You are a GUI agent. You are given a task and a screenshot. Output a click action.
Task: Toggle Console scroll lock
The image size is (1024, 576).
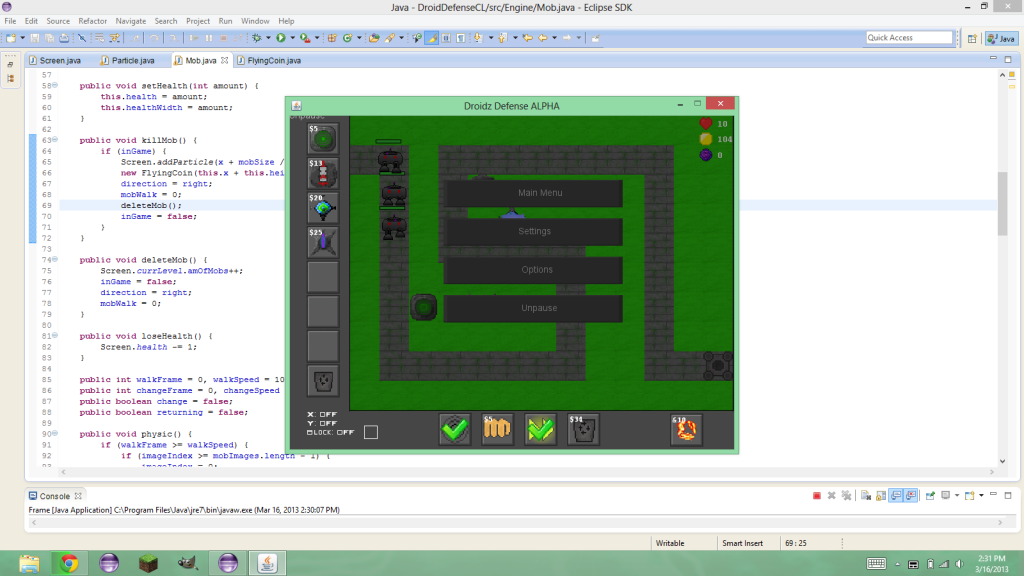(881, 496)
